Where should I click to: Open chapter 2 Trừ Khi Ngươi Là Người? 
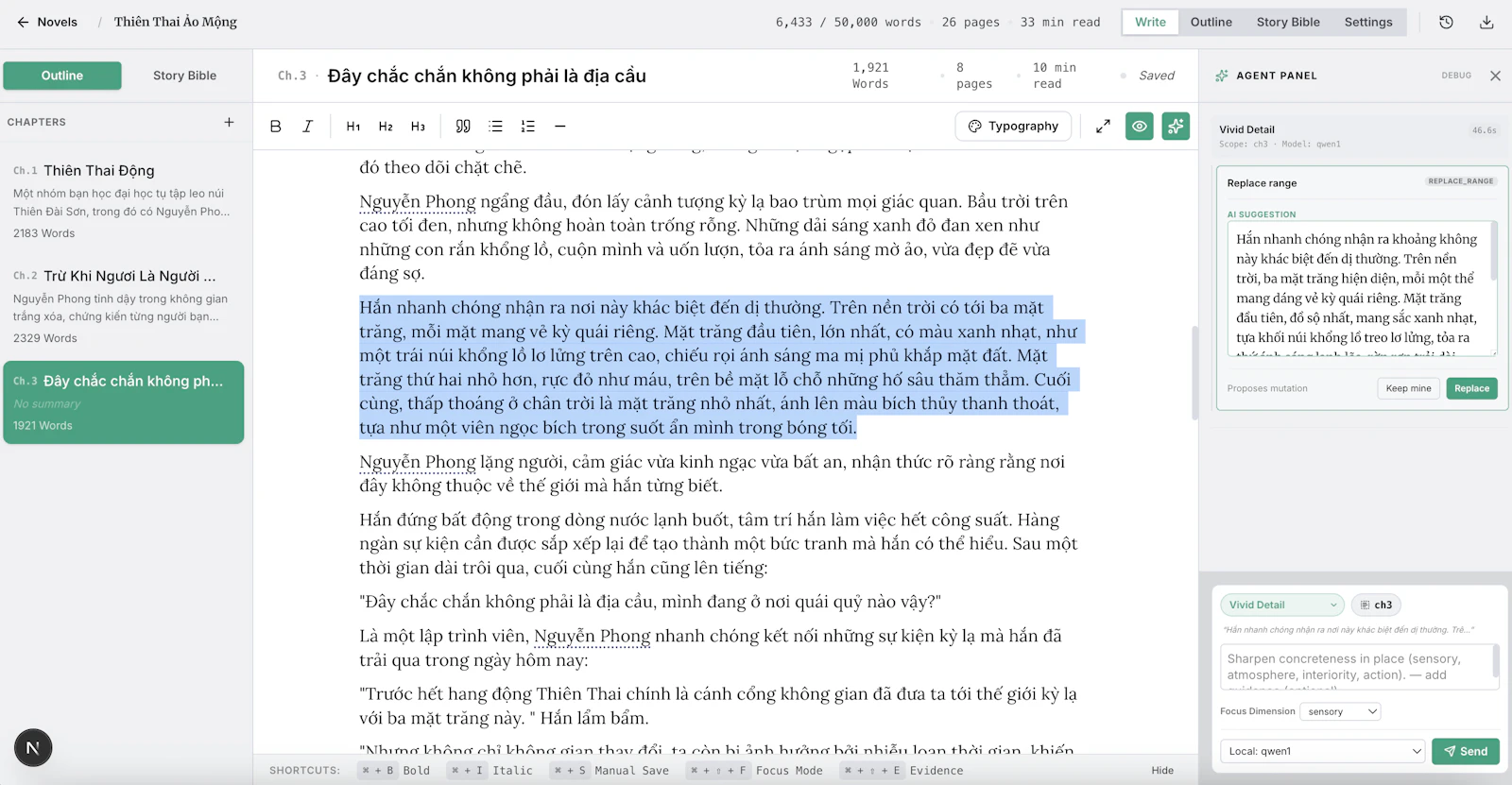(124, 306)
